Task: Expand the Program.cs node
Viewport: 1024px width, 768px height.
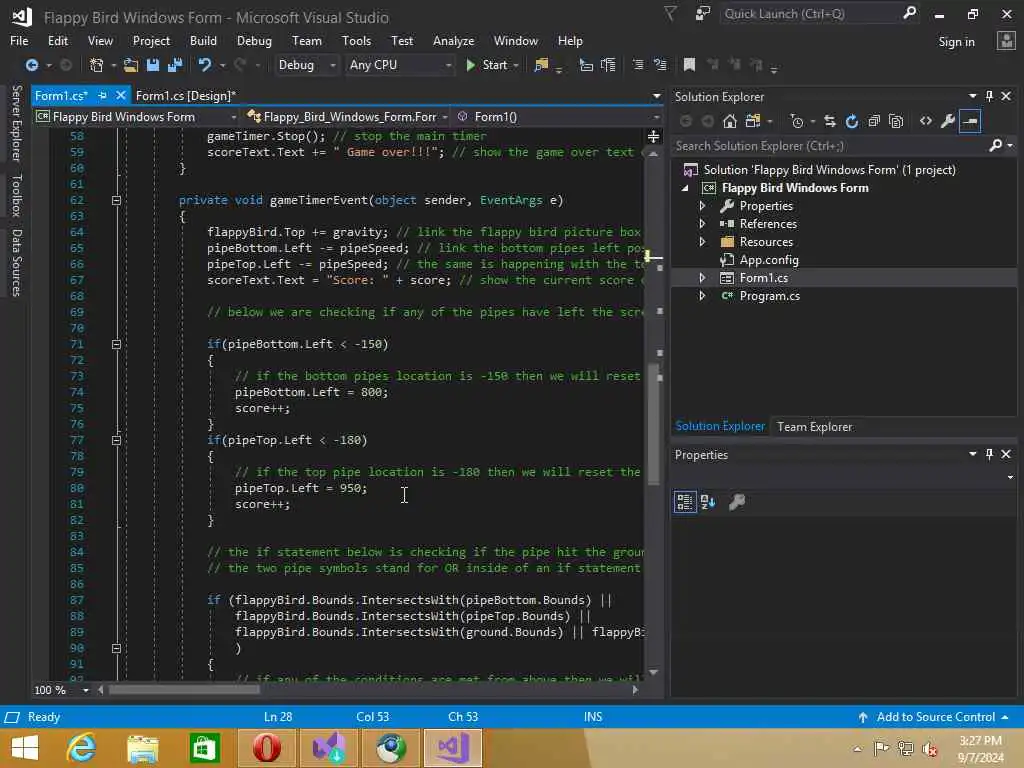Action: [702, 296]
